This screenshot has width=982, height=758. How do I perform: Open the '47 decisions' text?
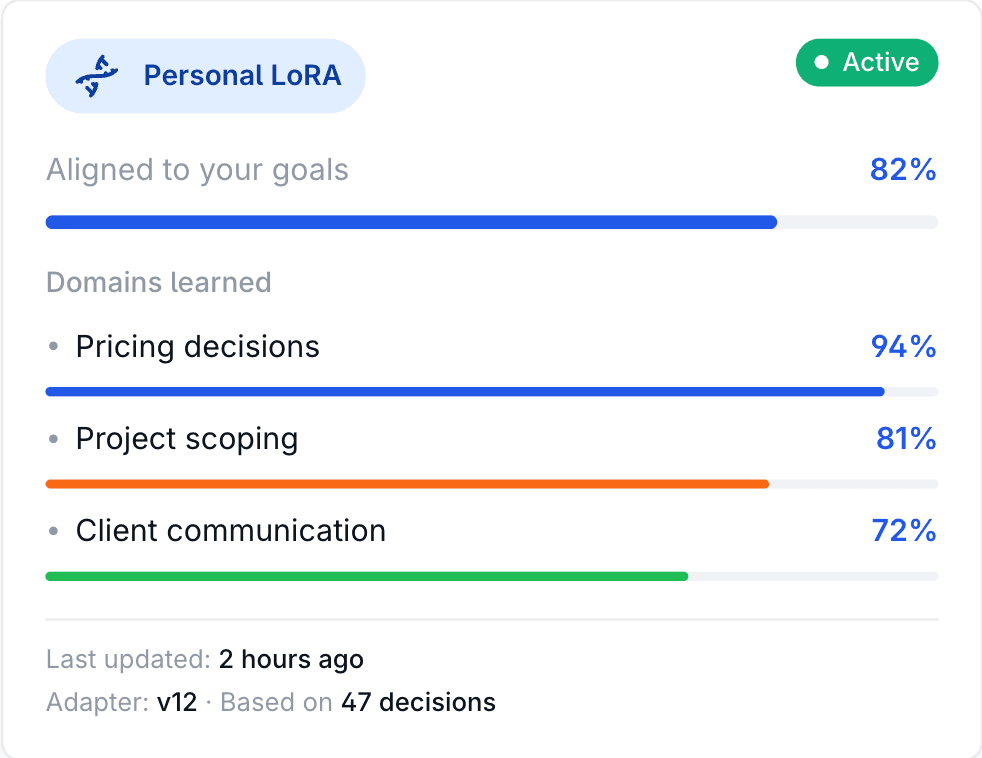tap(418, 703)
